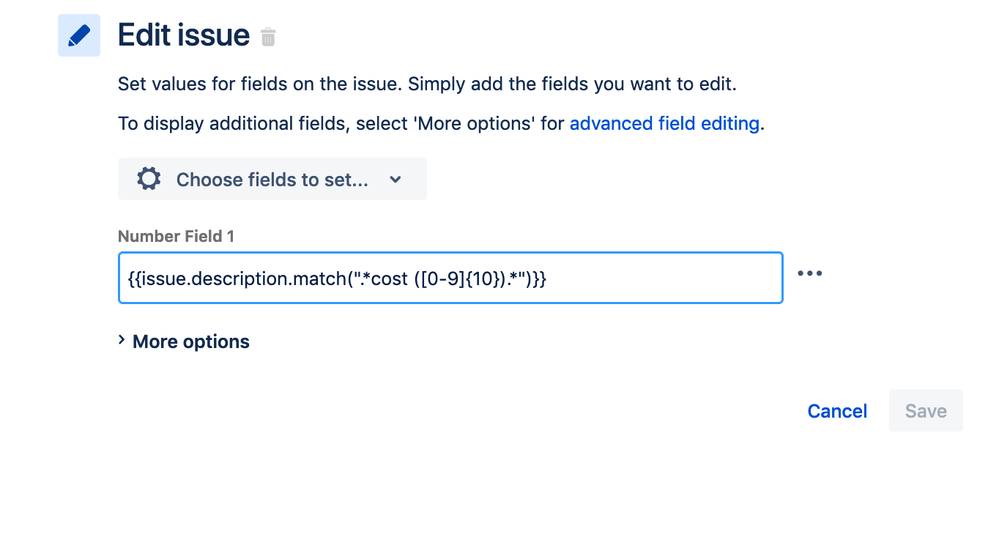Expand the More options section

pos(184,341)
